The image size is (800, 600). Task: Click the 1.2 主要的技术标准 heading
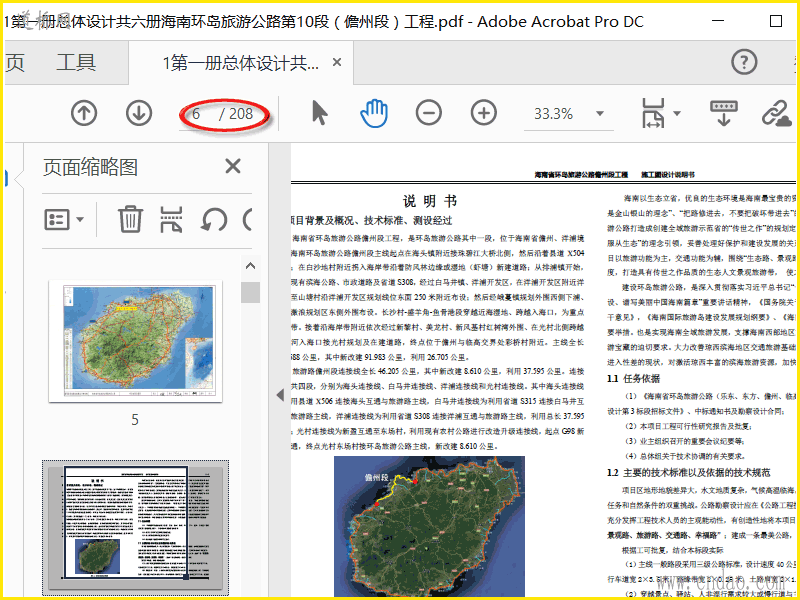[688, 472]
